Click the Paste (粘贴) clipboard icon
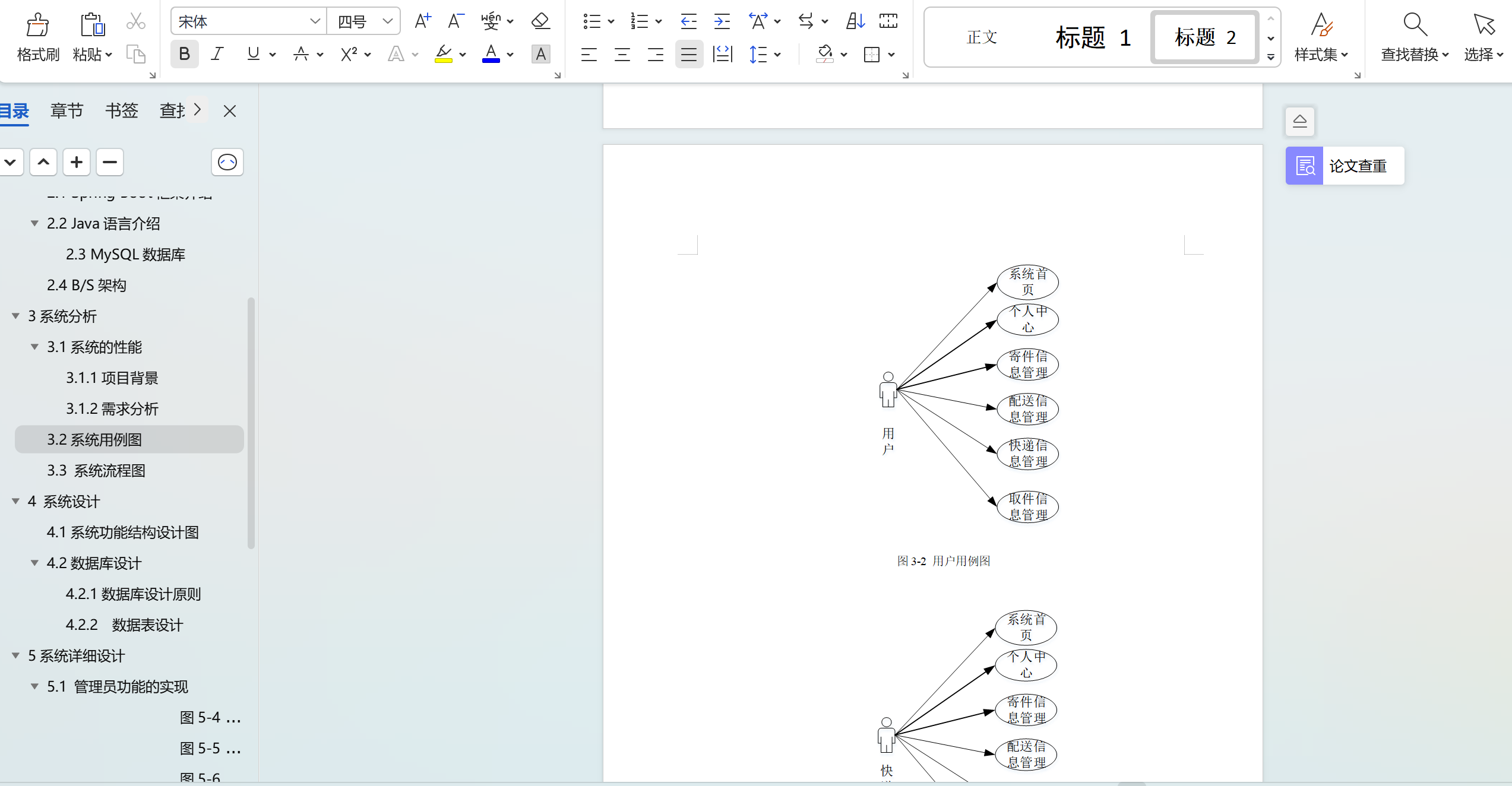1512x786 pixels. [x=92, y=25]
